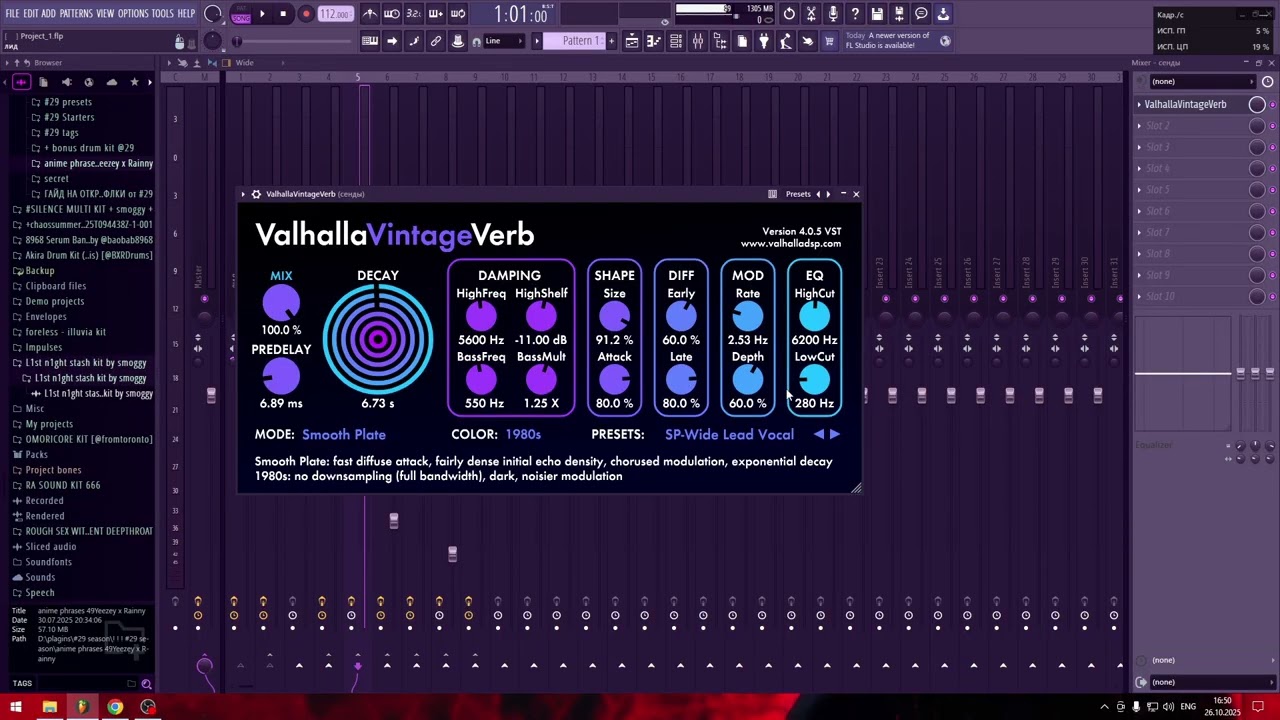Open the plugin picker plug icon

(x=764, y=41)
